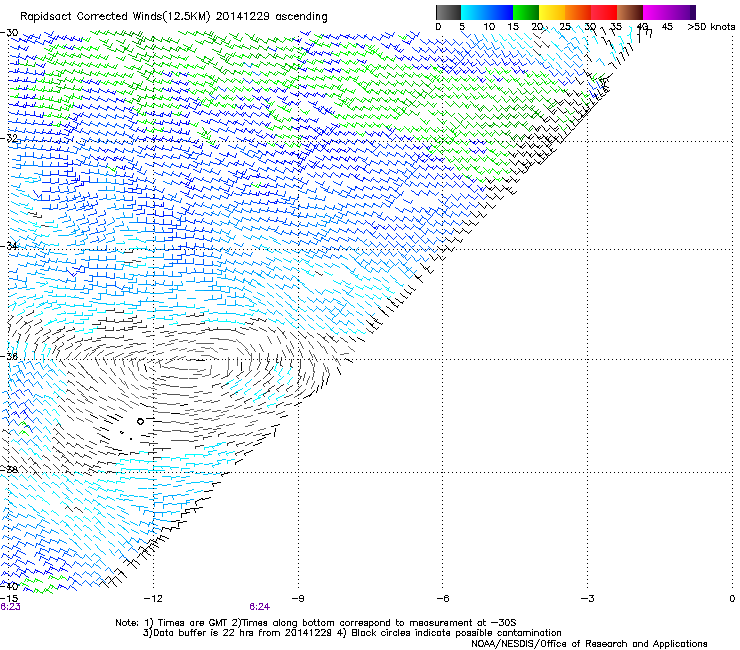Image resolution: width=740 pixels, height=650 pixels.
Task: Click the longitude label '-6'
Action: coord(442,599)
